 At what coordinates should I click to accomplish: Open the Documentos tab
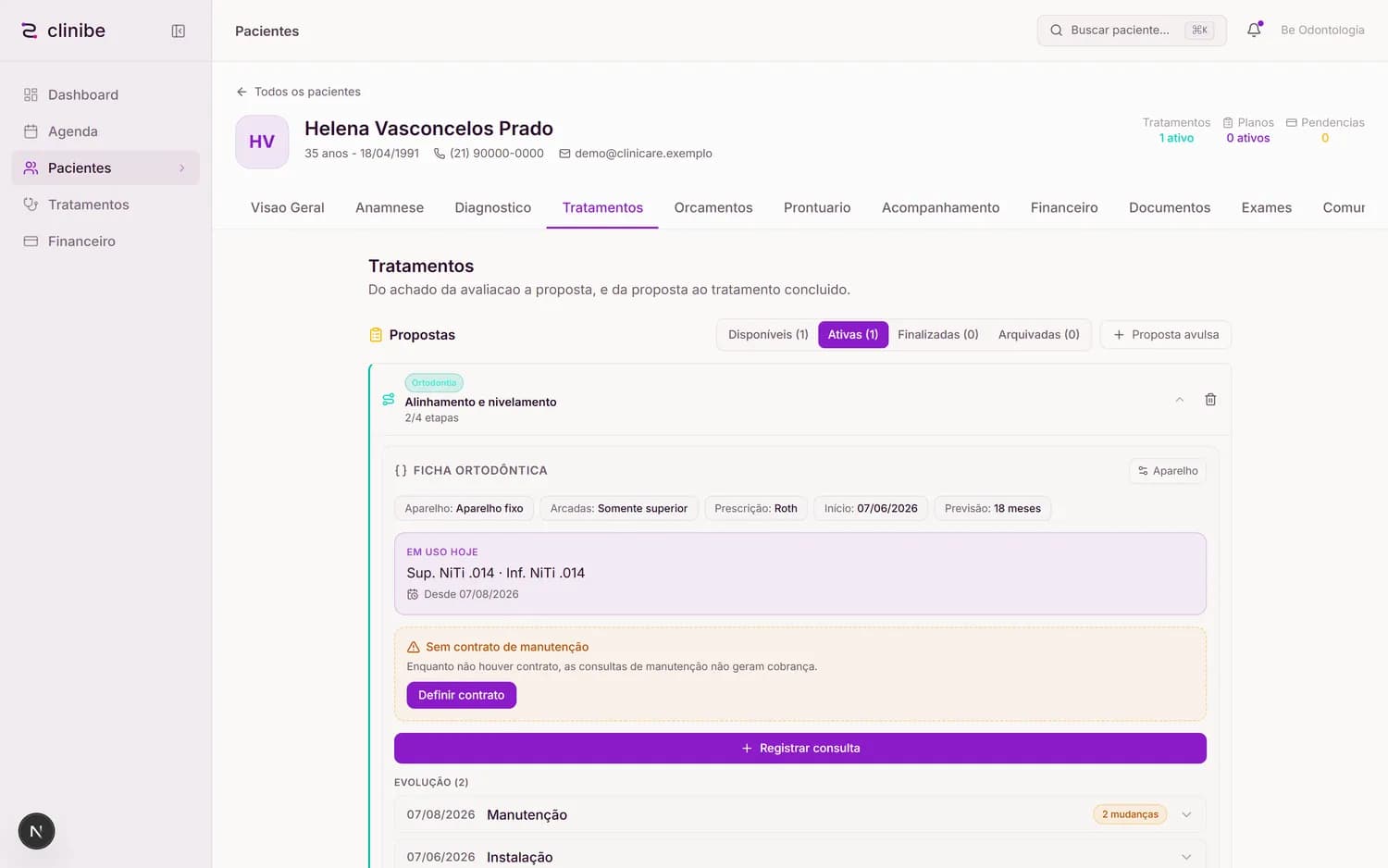(x=1170, y=207)
